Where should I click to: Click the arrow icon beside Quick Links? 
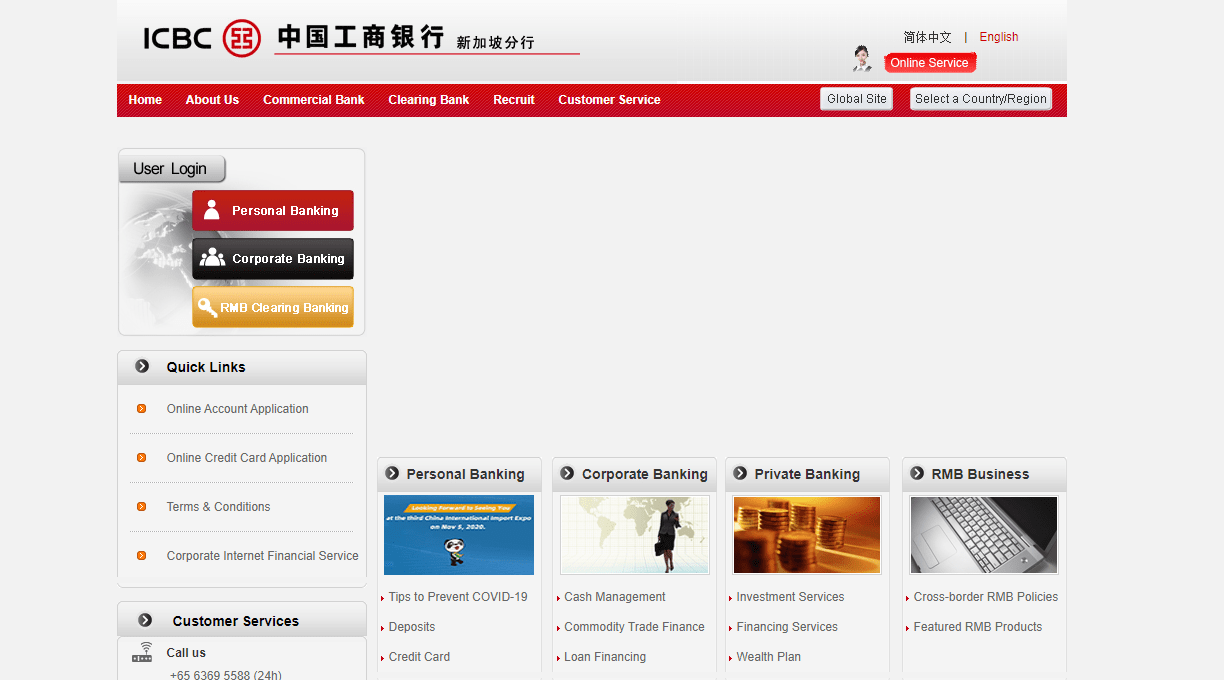pos(142,367)
